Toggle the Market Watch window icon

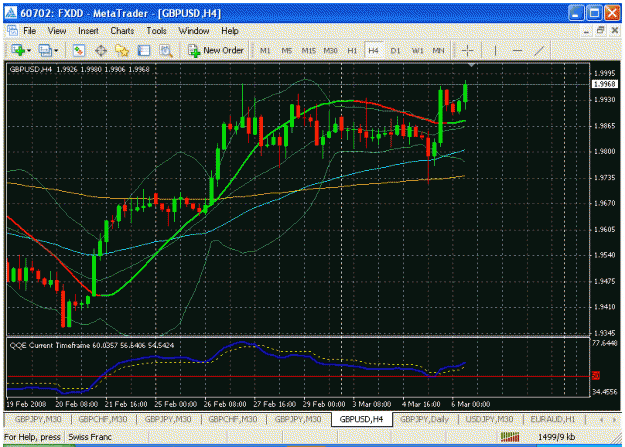coord(79,50)
